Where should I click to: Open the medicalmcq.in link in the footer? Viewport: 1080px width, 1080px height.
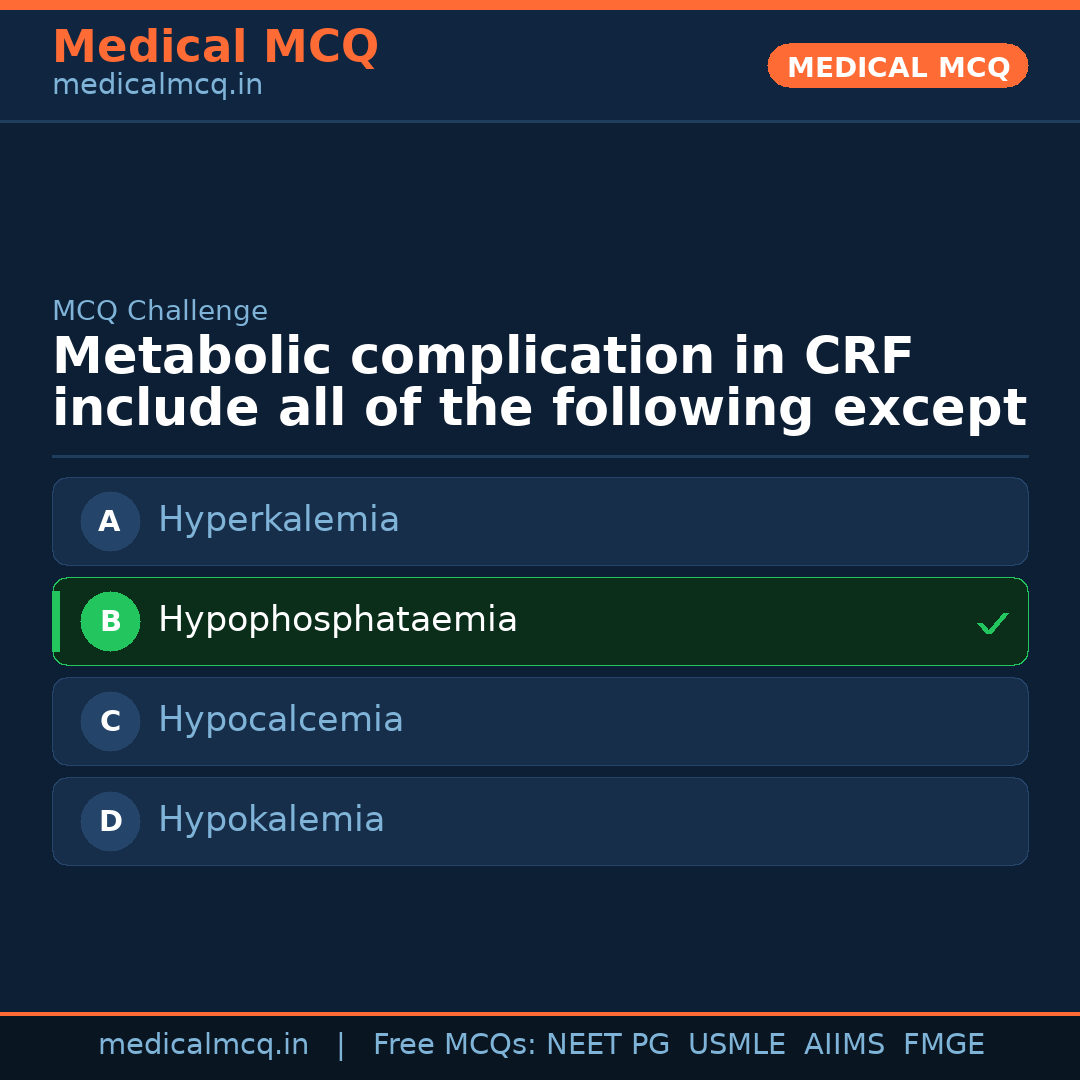point(203,1045)
